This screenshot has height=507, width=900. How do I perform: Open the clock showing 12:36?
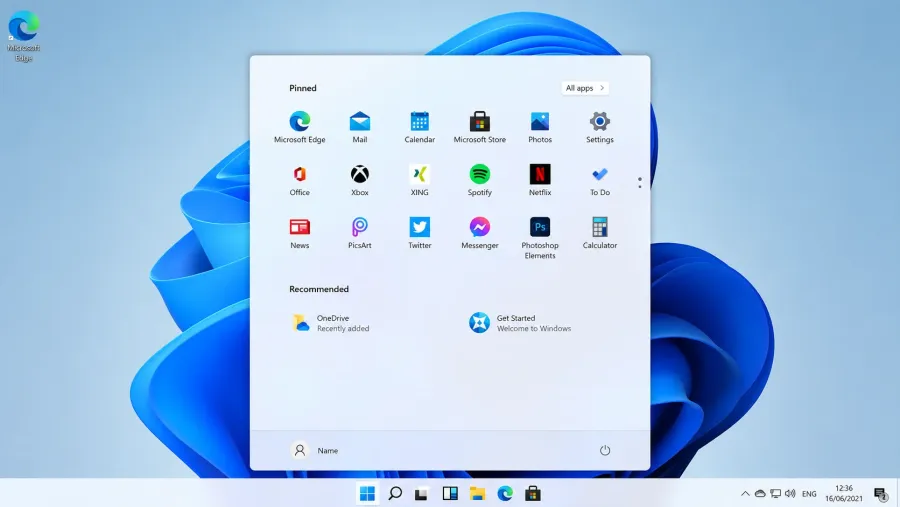pyautogui.click(x=844, y=493)
